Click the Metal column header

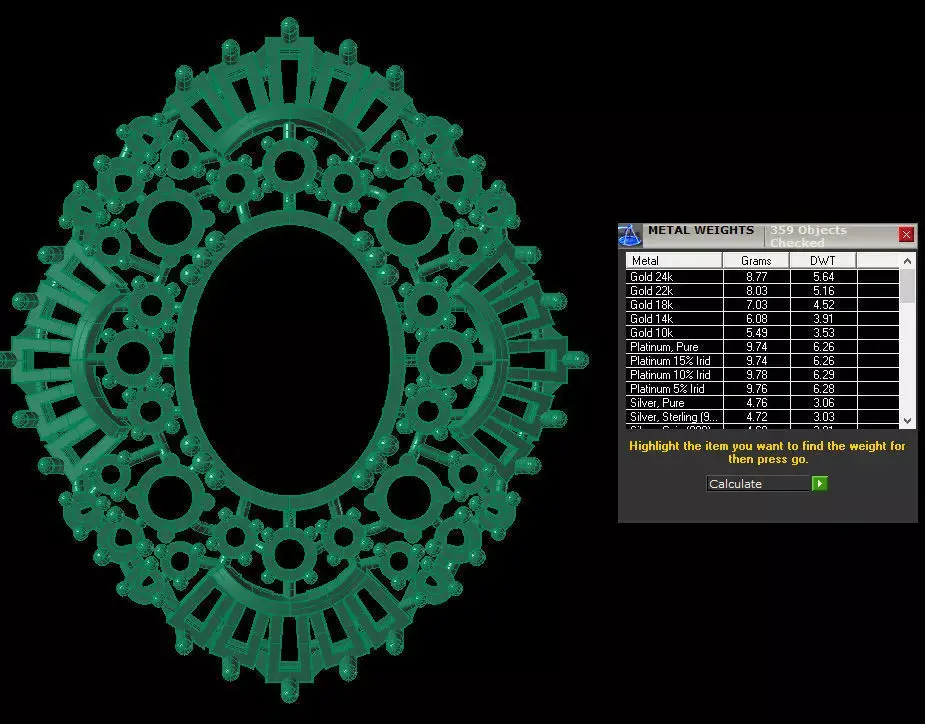[674, 260]
